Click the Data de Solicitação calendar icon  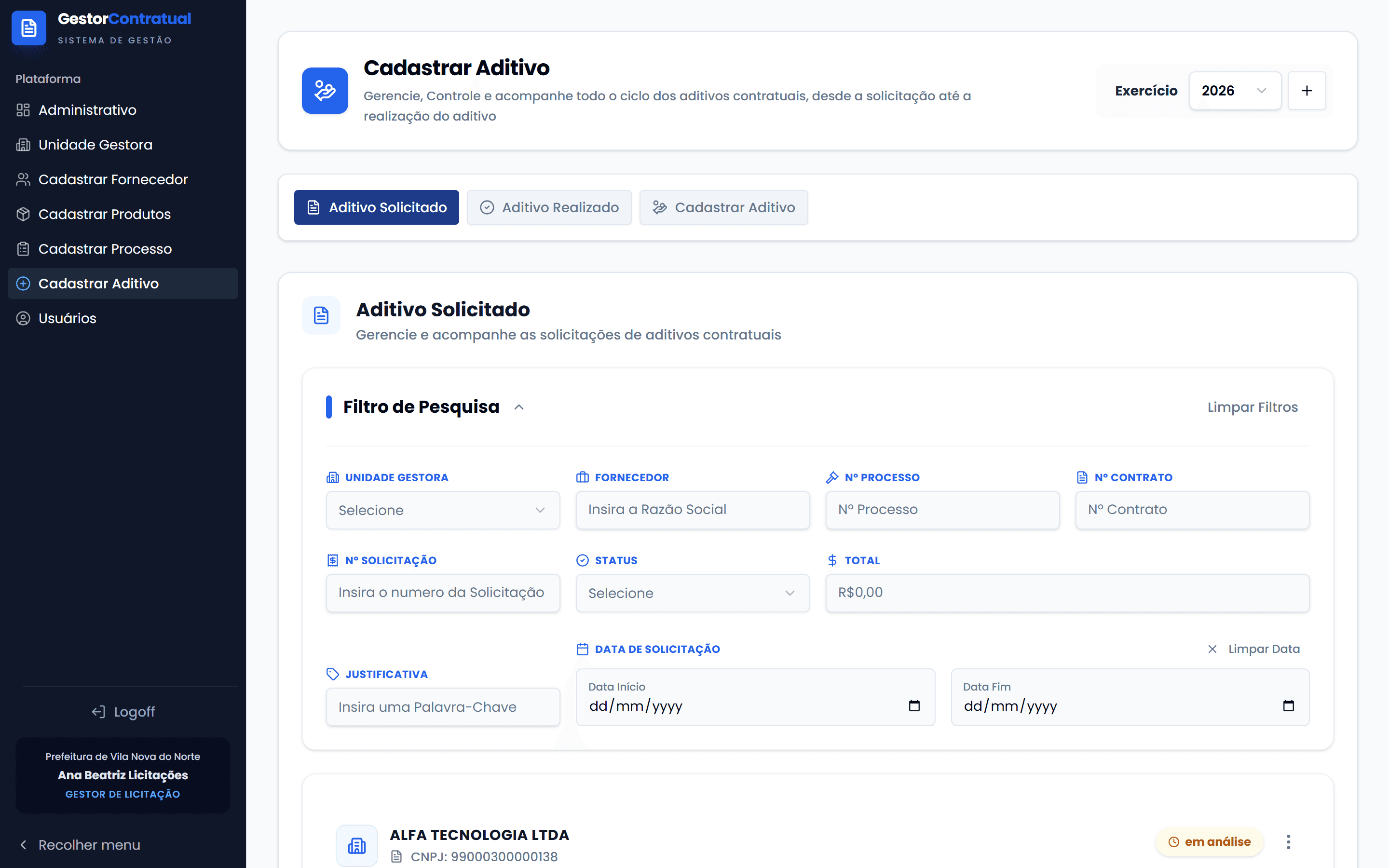point(583,649)
